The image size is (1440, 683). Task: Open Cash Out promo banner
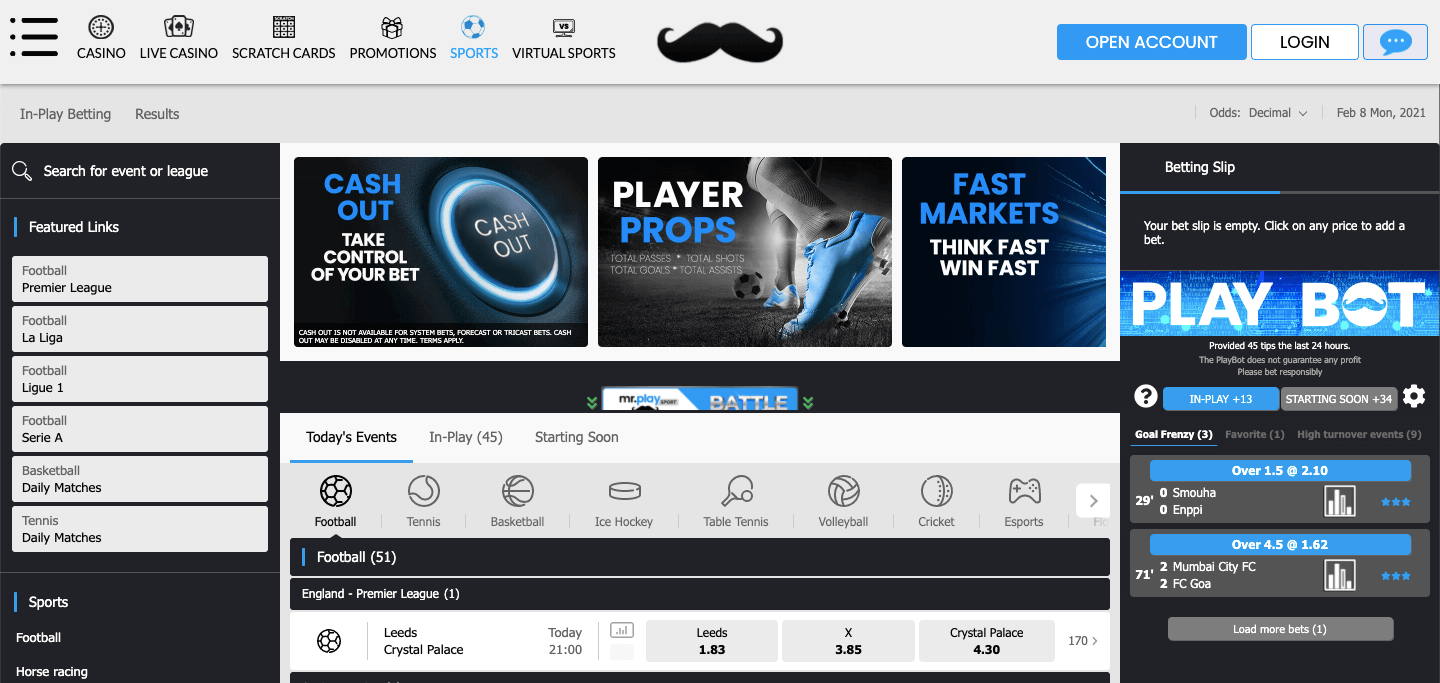pyautogui.click(x=441, y=252)
